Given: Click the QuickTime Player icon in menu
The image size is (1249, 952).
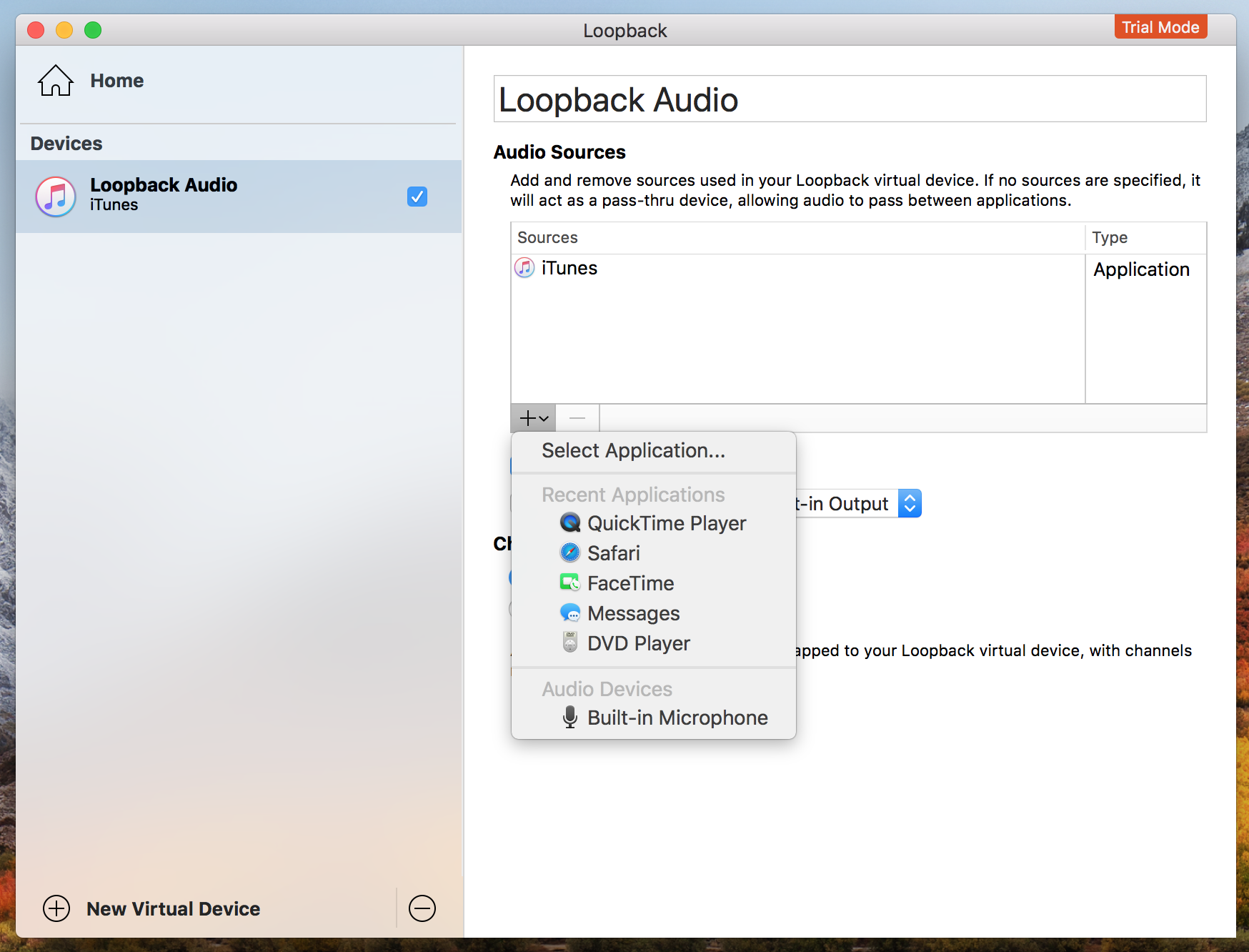Looking at the screenshot, I should (570, 523).
